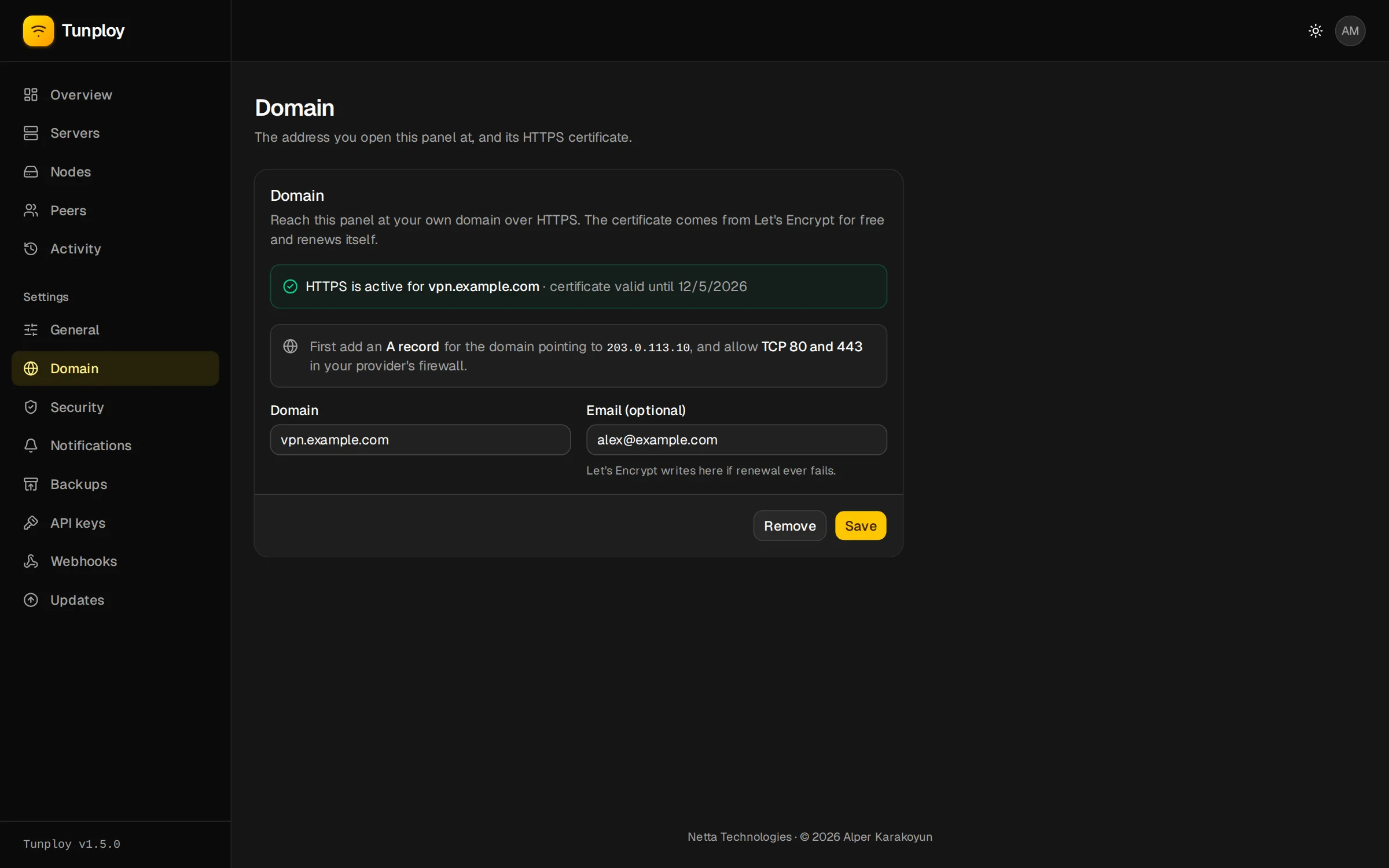Click the Peers users icon
Screen dimensions: 1389x868
tap(31, 210)
